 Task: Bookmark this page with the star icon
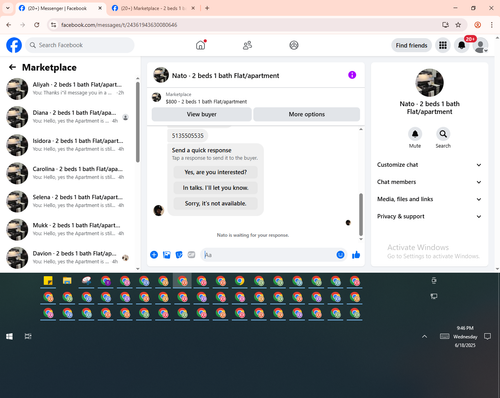458,25
